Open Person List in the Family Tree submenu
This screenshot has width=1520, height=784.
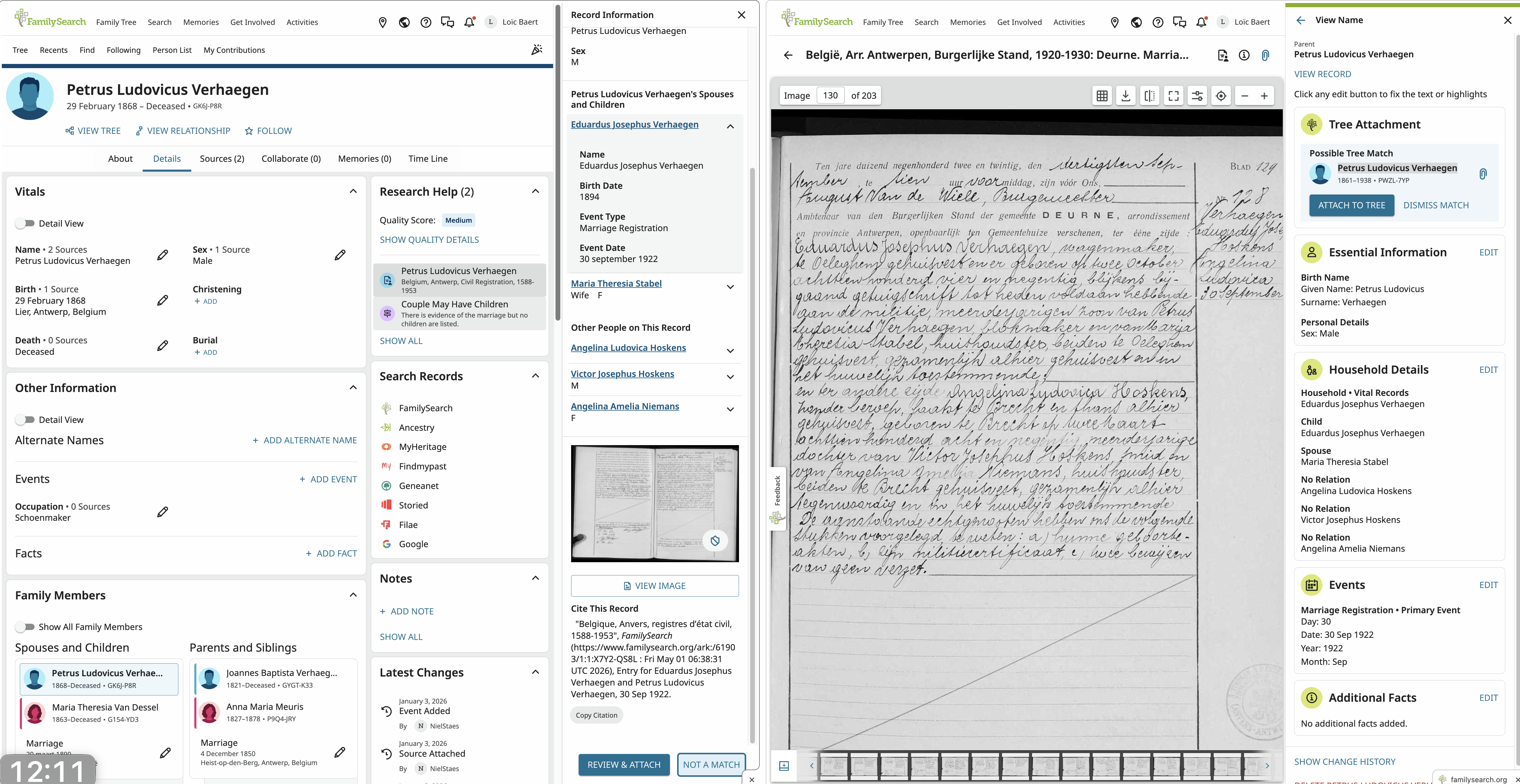(x=172, y=50)
